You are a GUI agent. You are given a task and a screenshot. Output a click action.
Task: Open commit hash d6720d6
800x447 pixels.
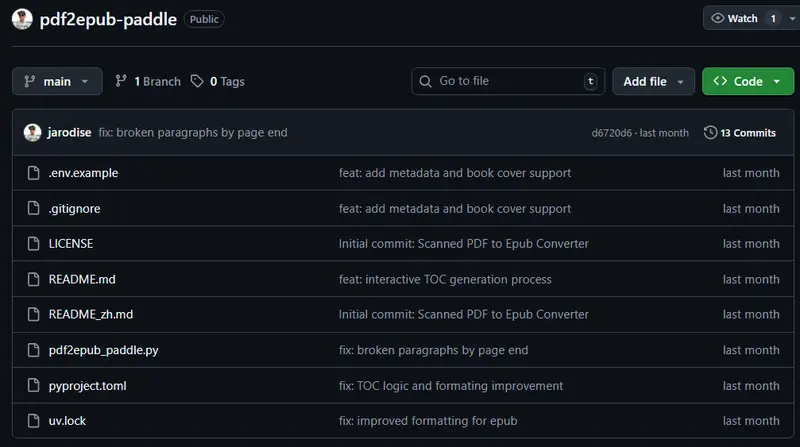(612, 133)
